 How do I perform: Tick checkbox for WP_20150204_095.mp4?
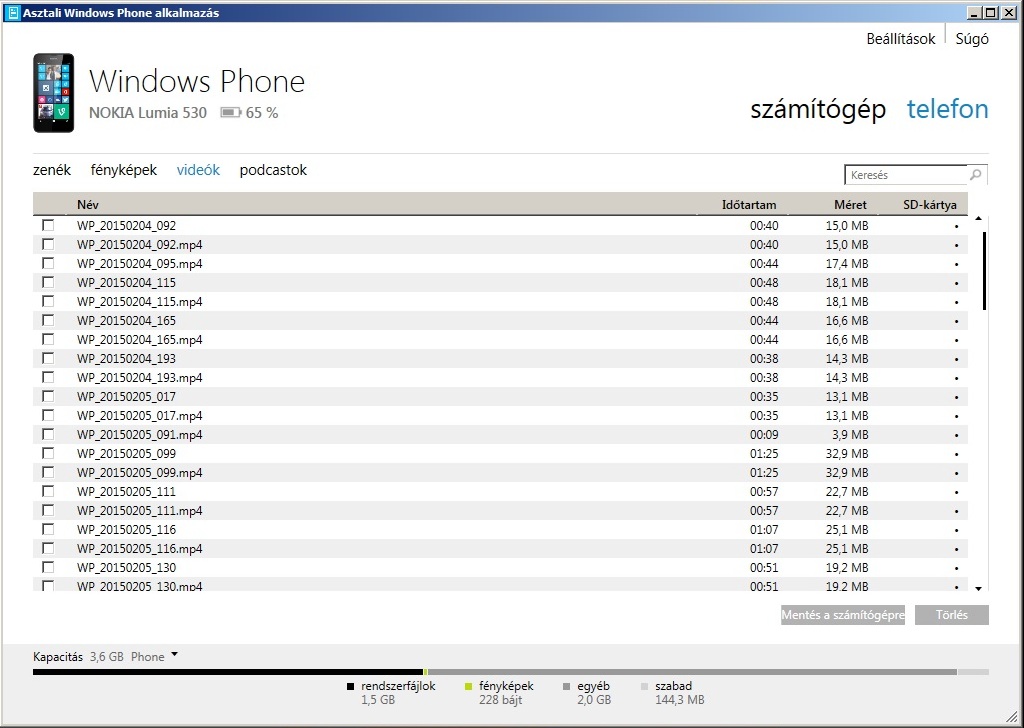(48, 263)
